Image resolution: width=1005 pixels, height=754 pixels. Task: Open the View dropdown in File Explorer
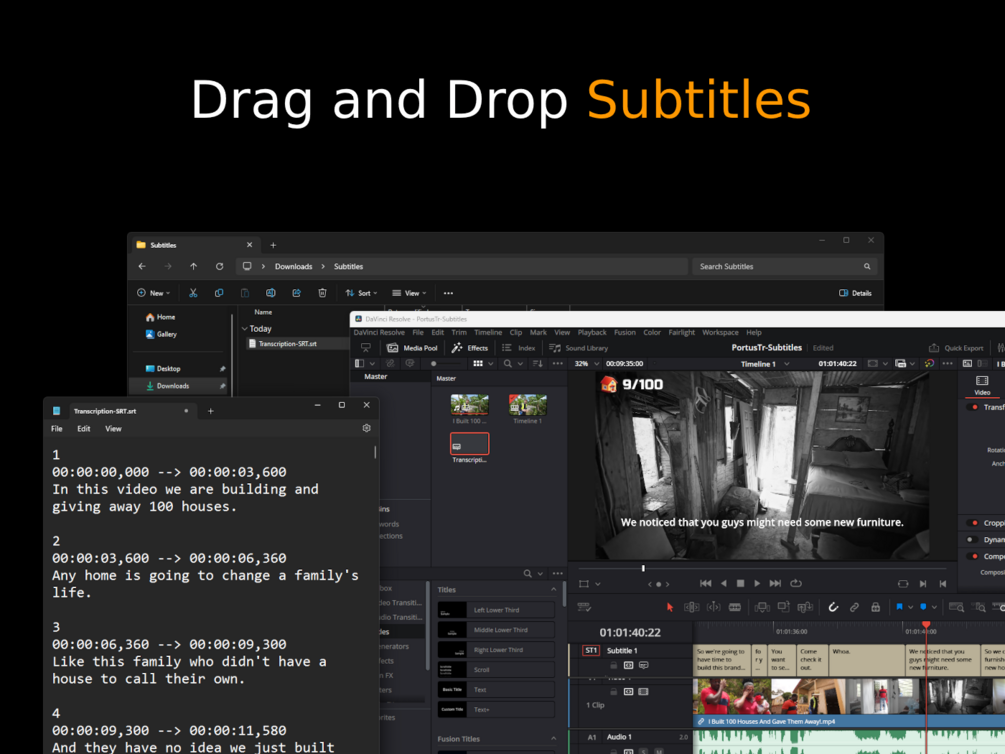(410, 293)
